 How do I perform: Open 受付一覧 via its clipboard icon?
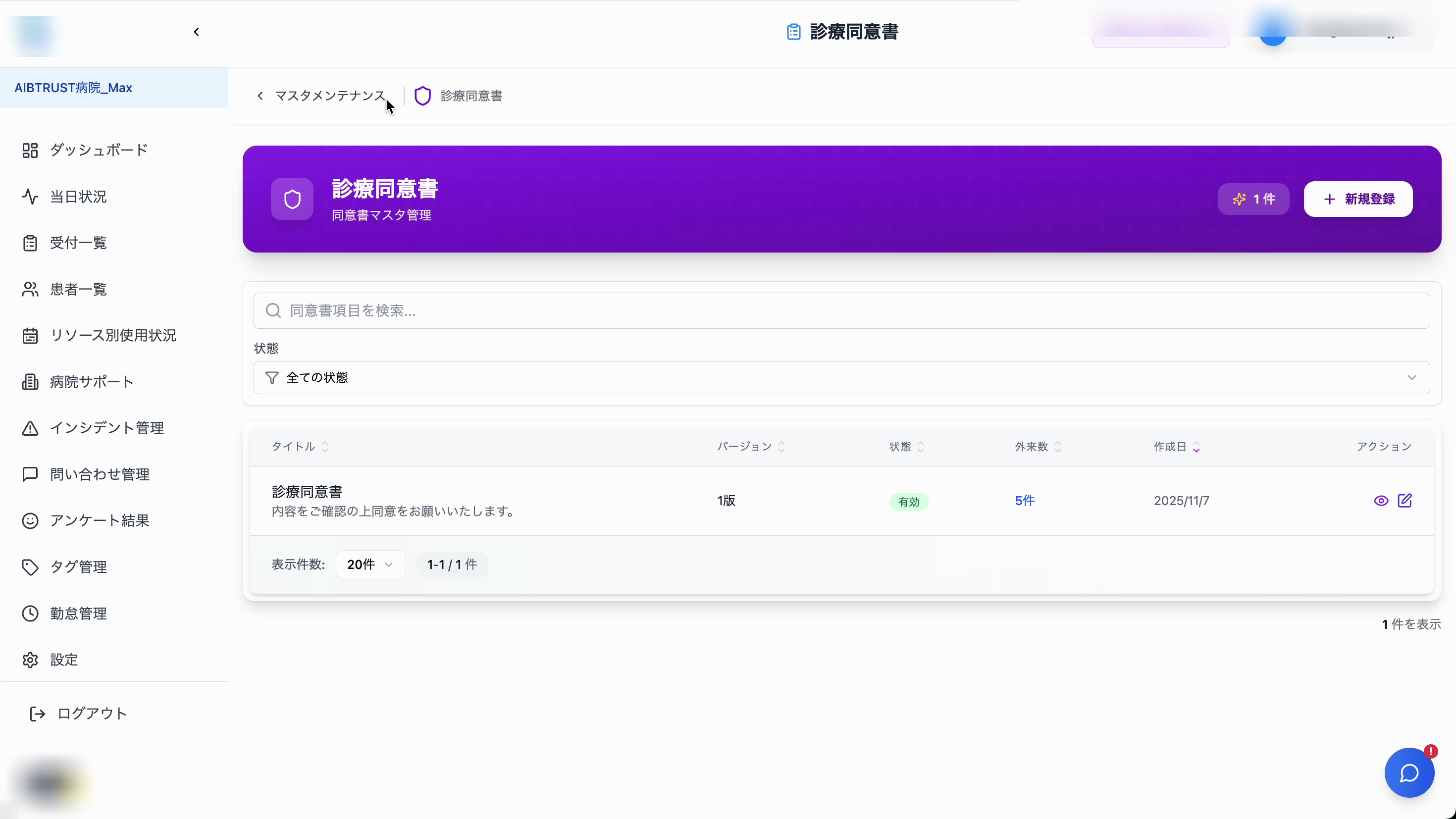[30, 243]
